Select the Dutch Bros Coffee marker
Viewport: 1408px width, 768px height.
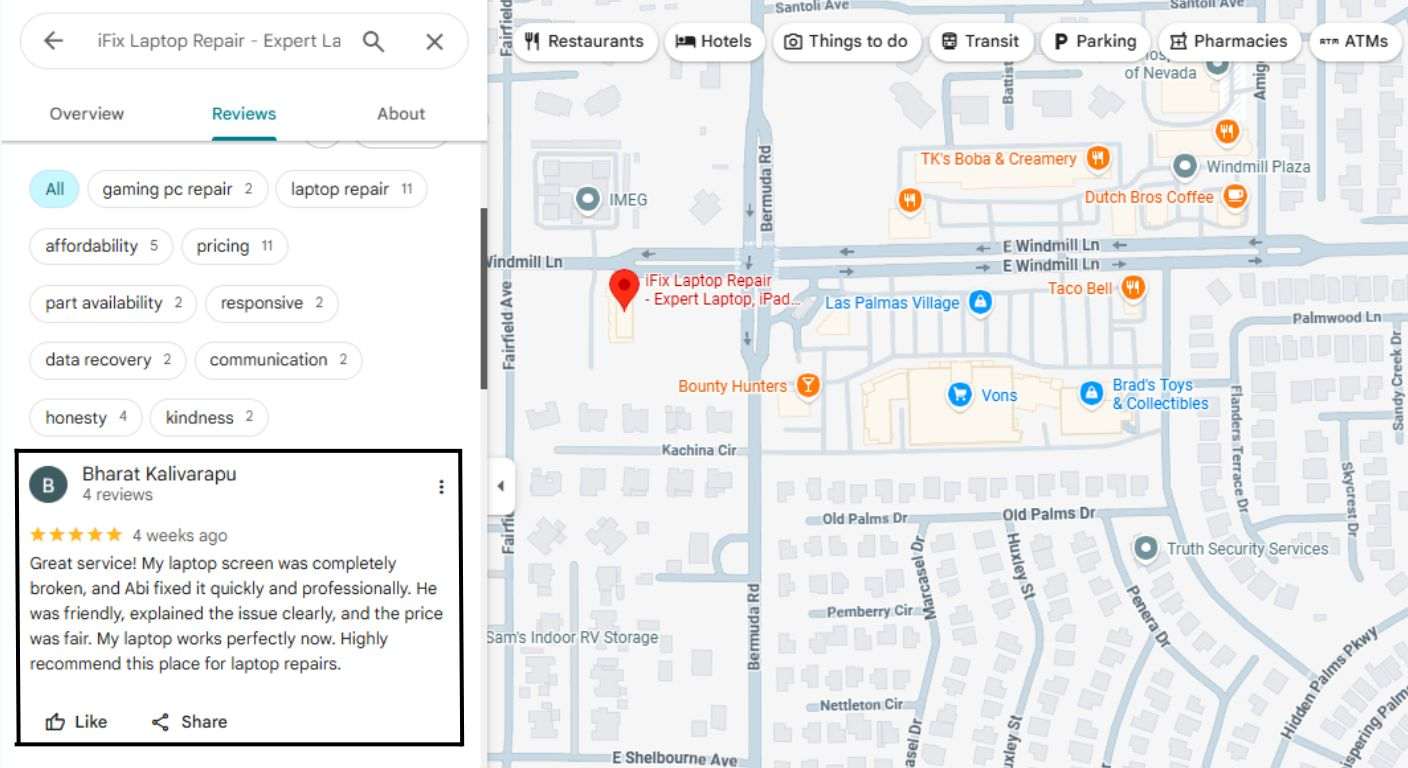point(1236,197)
